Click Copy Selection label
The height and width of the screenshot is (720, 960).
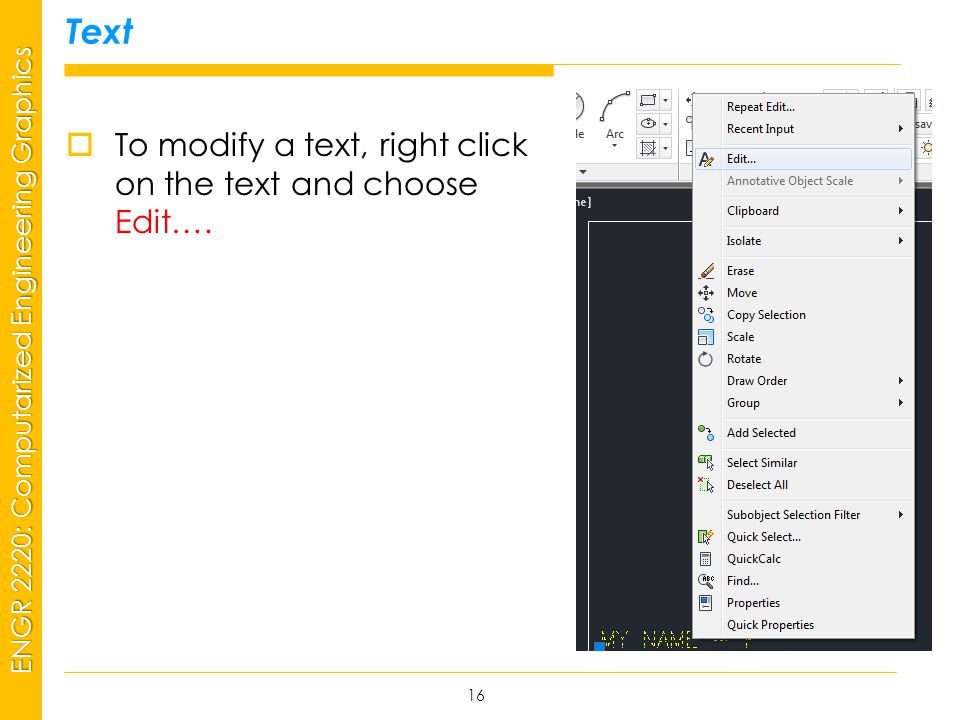pos(766,315)
